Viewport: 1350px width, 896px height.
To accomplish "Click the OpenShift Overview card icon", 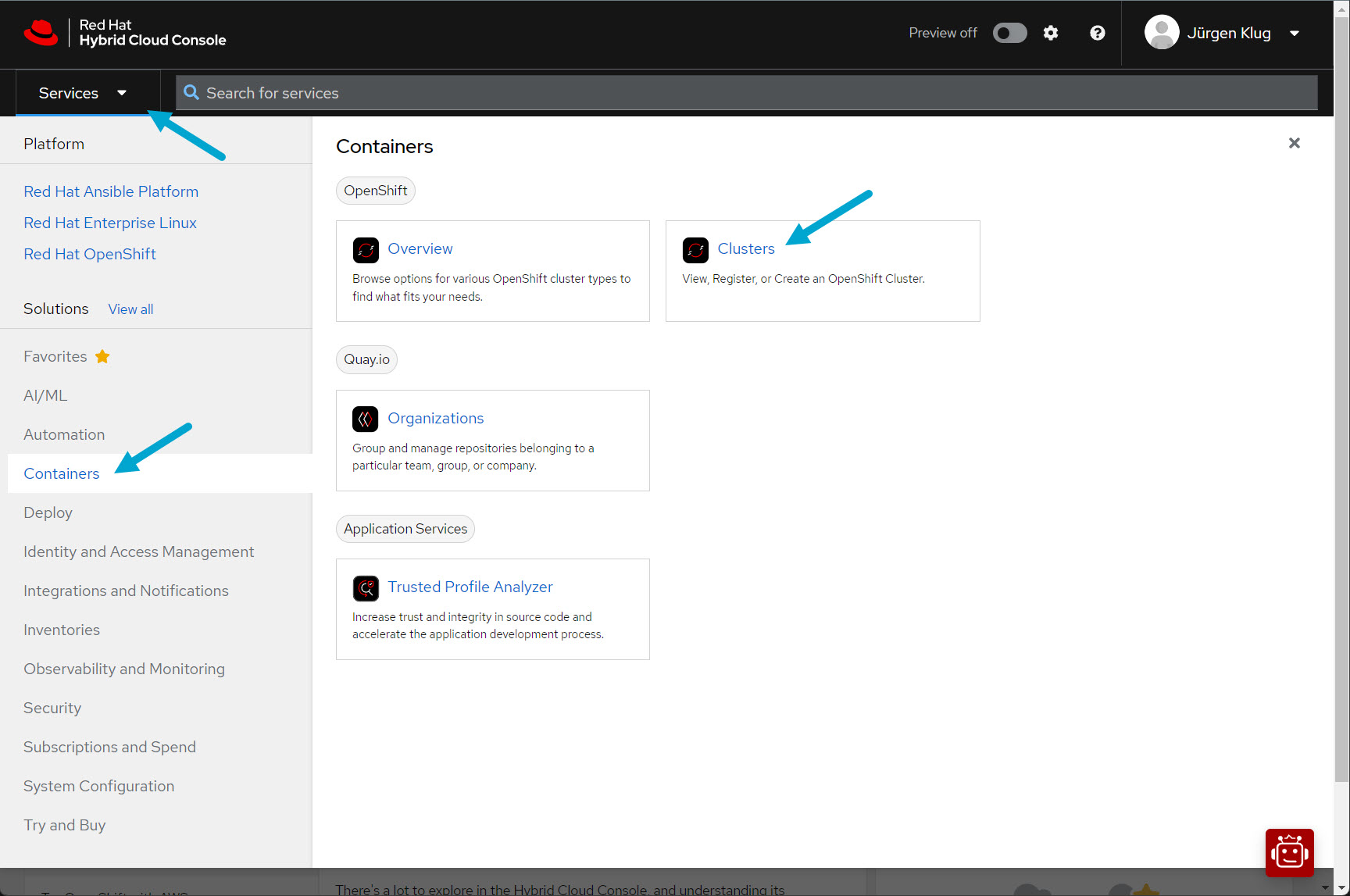I will 366,250.
